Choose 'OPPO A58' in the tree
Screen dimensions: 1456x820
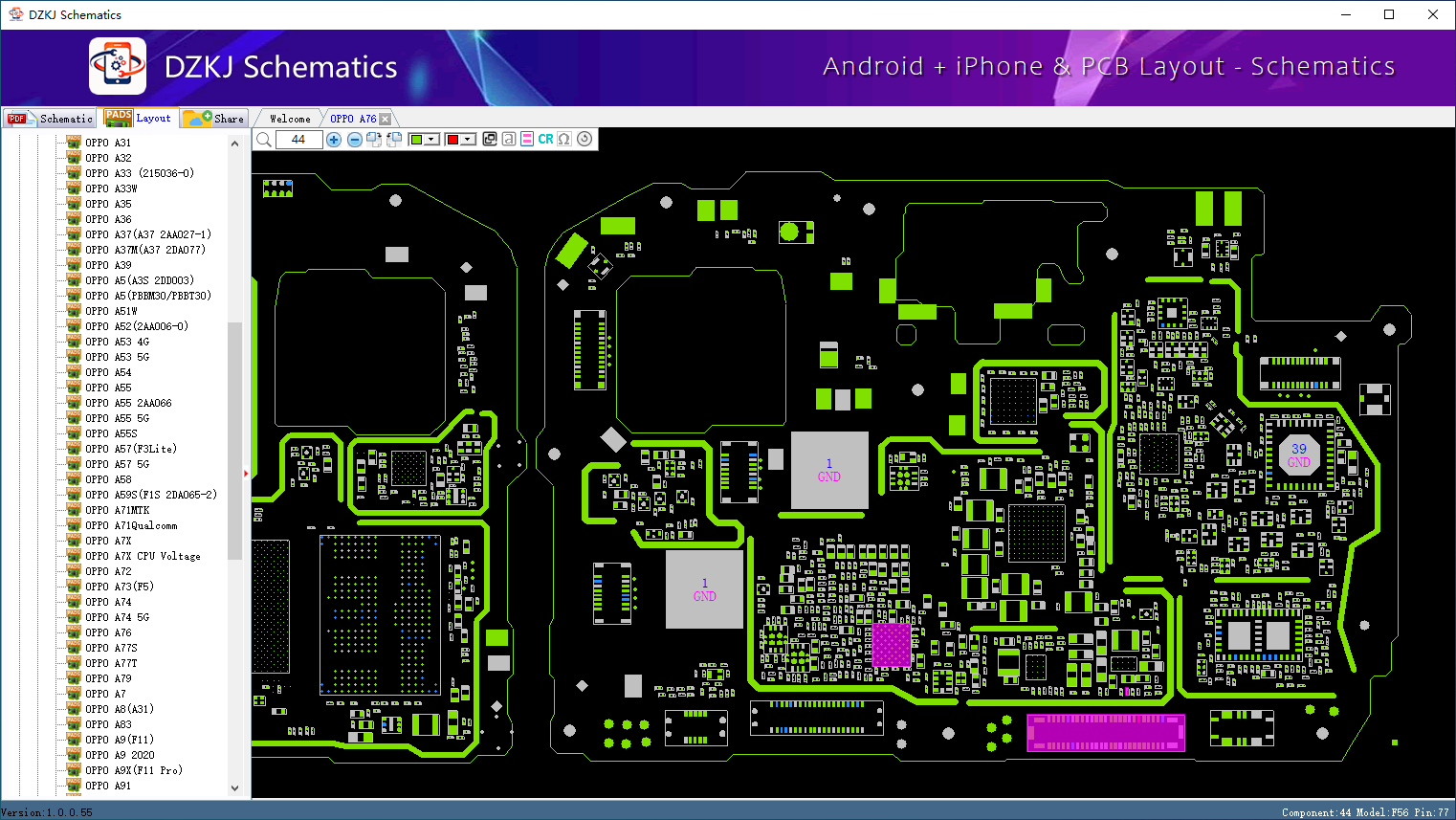point(108,479)
